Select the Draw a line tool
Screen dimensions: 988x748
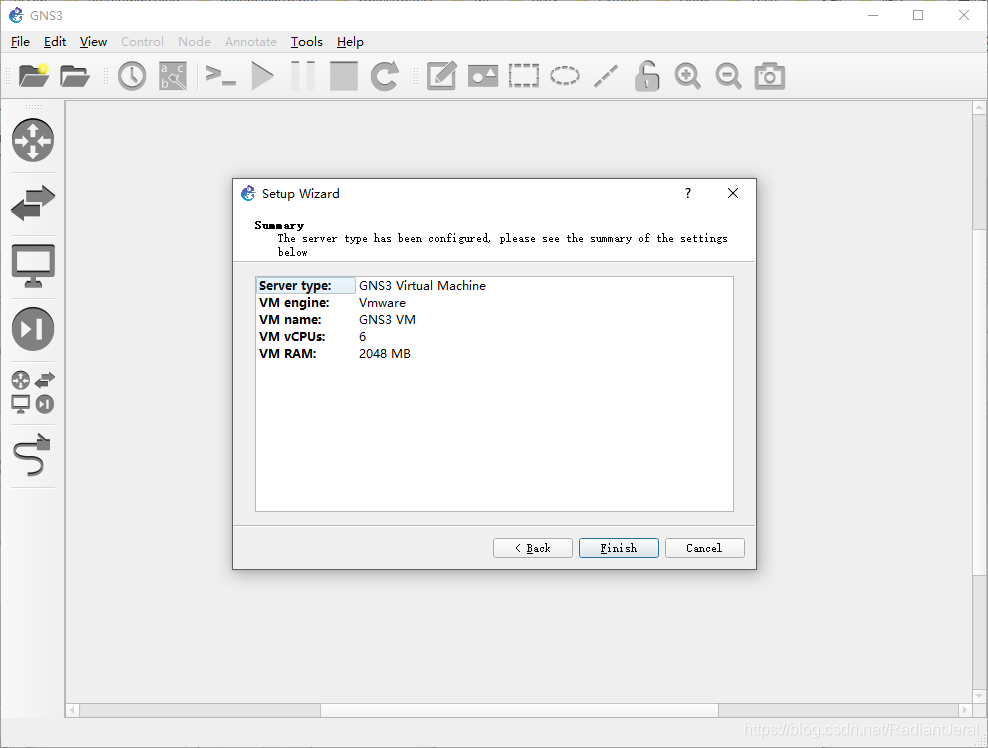[x=606, y=76]
